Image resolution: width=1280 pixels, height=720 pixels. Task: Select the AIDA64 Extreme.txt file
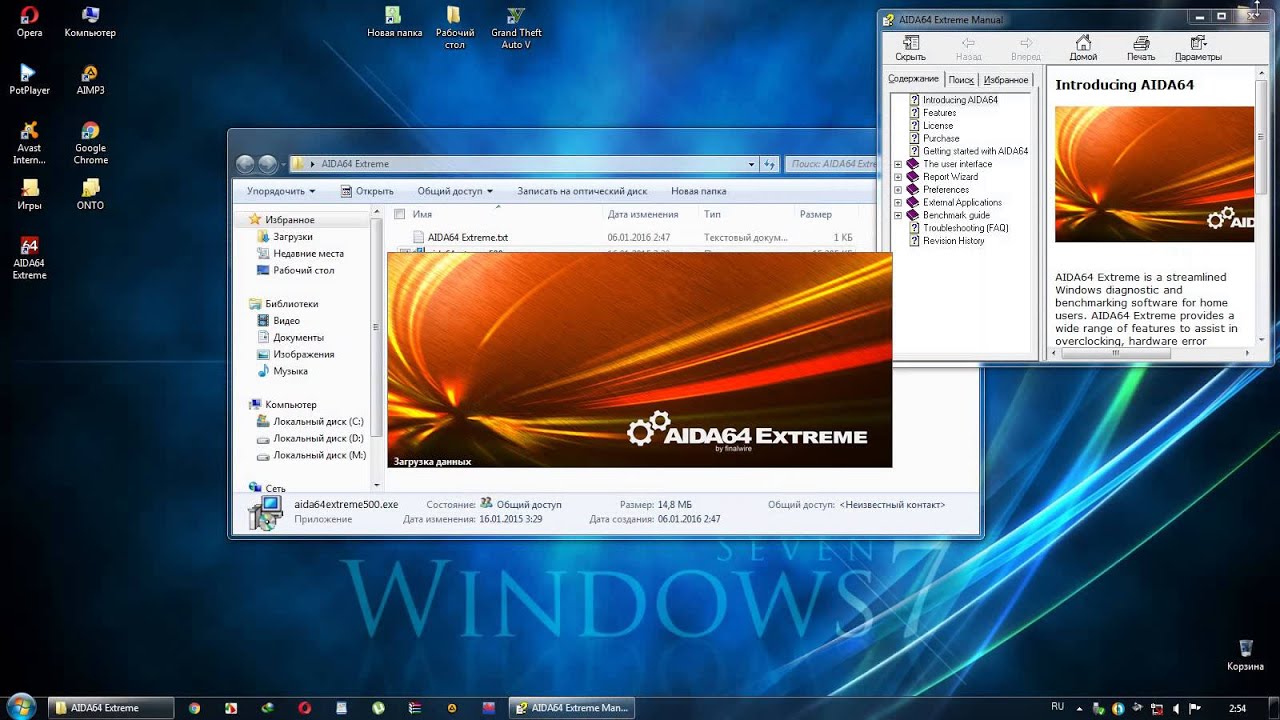[468, 238]
